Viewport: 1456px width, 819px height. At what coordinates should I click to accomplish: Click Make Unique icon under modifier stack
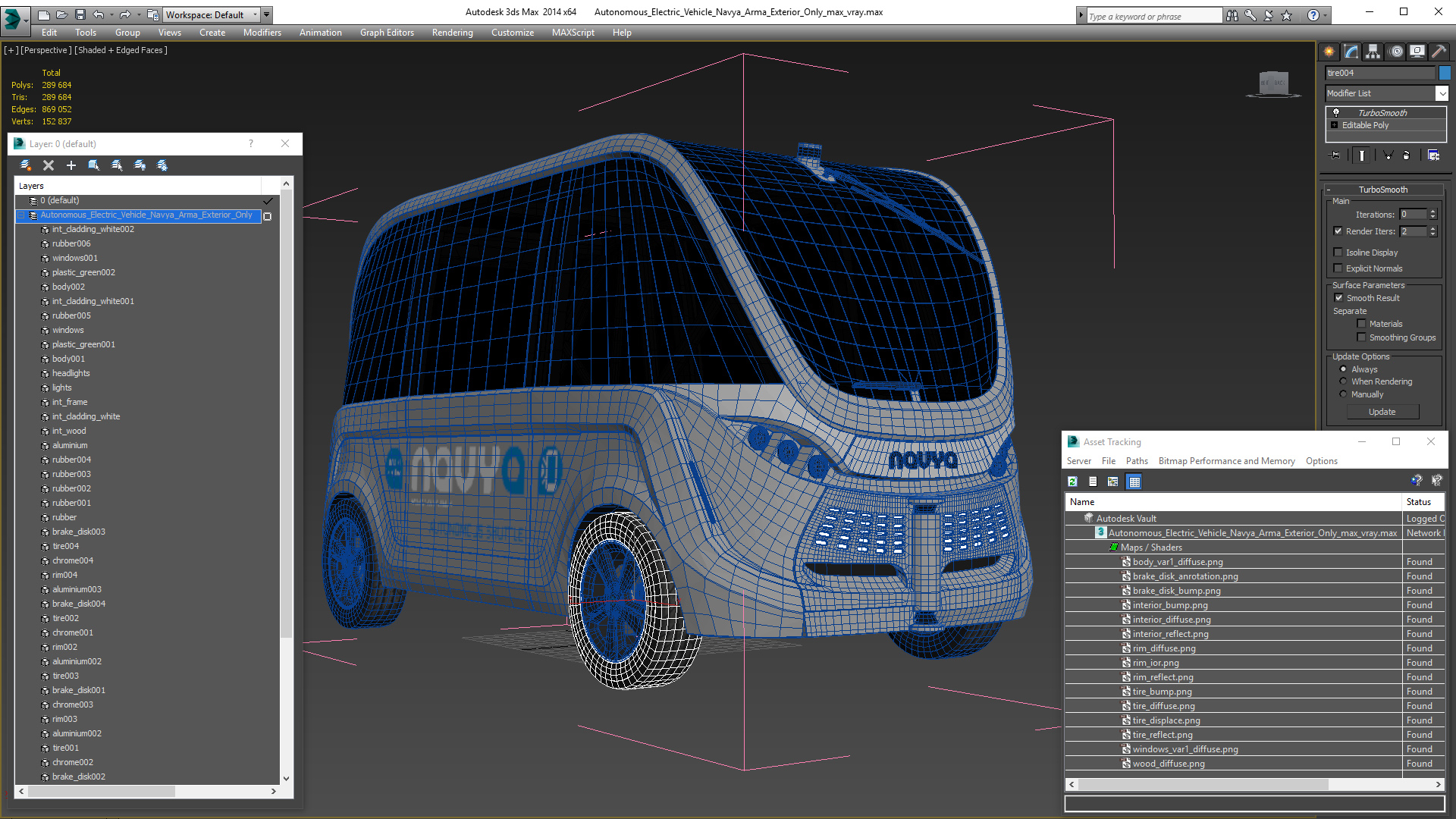coord(1388,155)
